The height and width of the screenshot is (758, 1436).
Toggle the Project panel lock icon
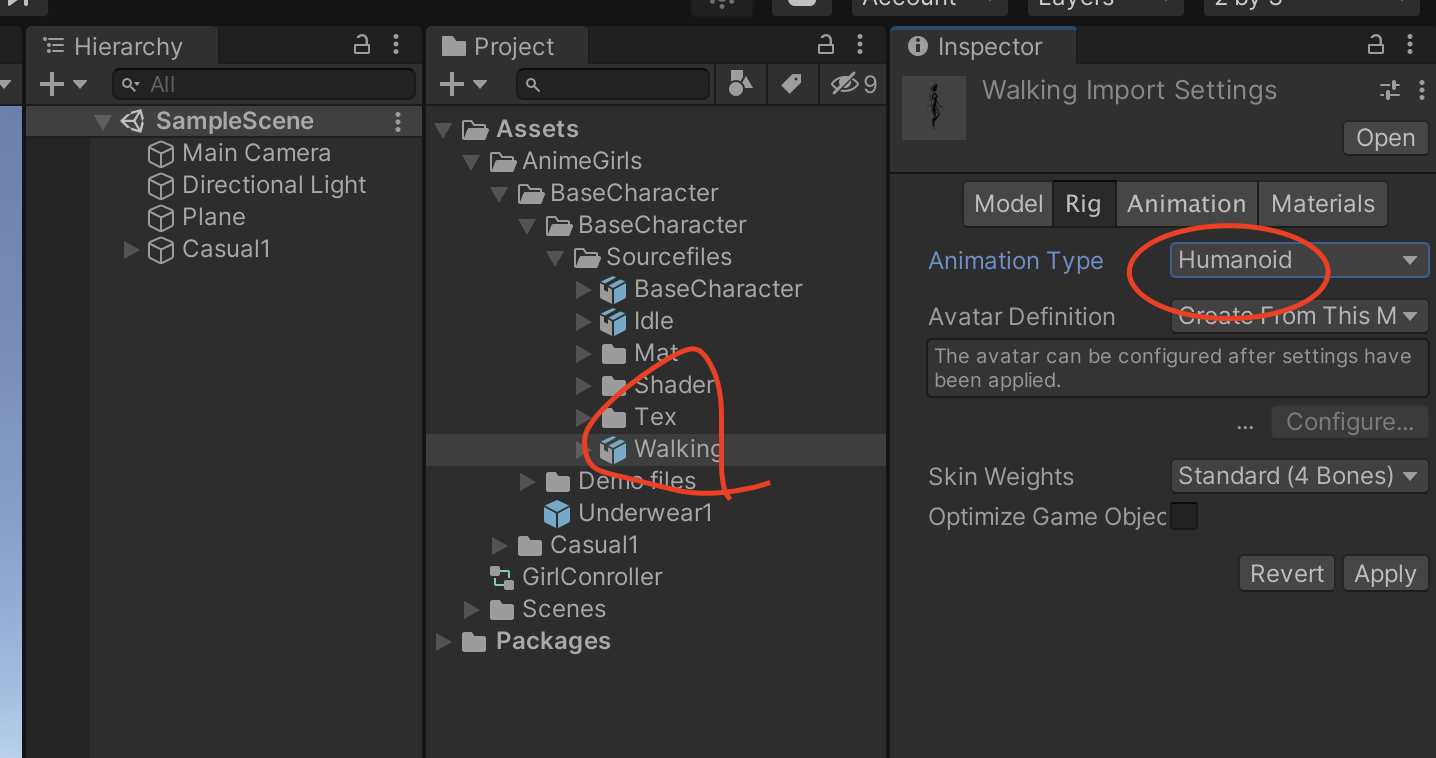(826, 45)
